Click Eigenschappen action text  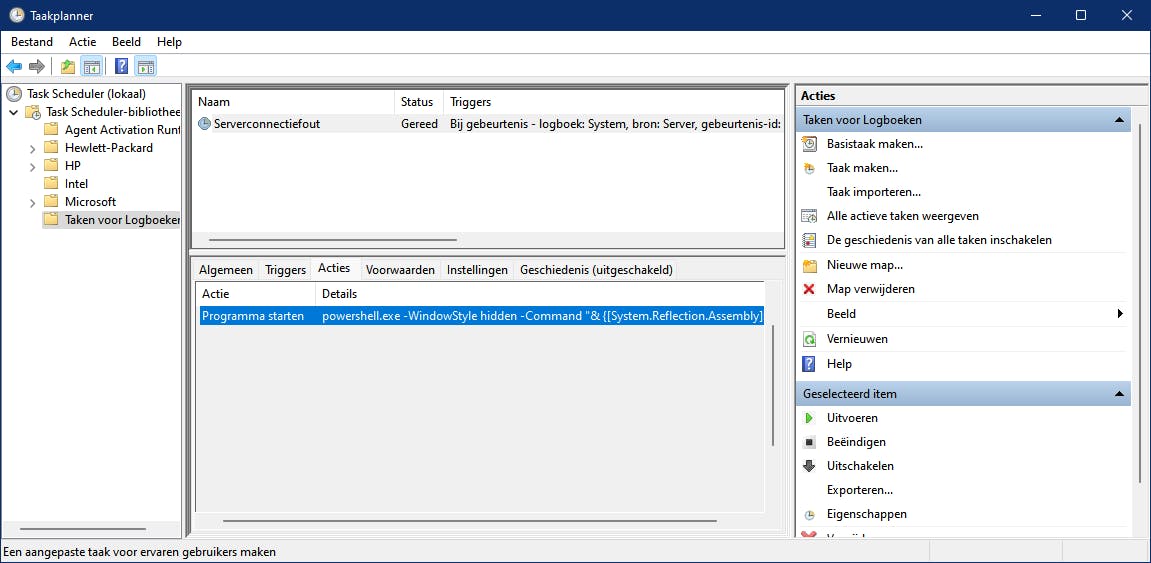click(867, 515)
